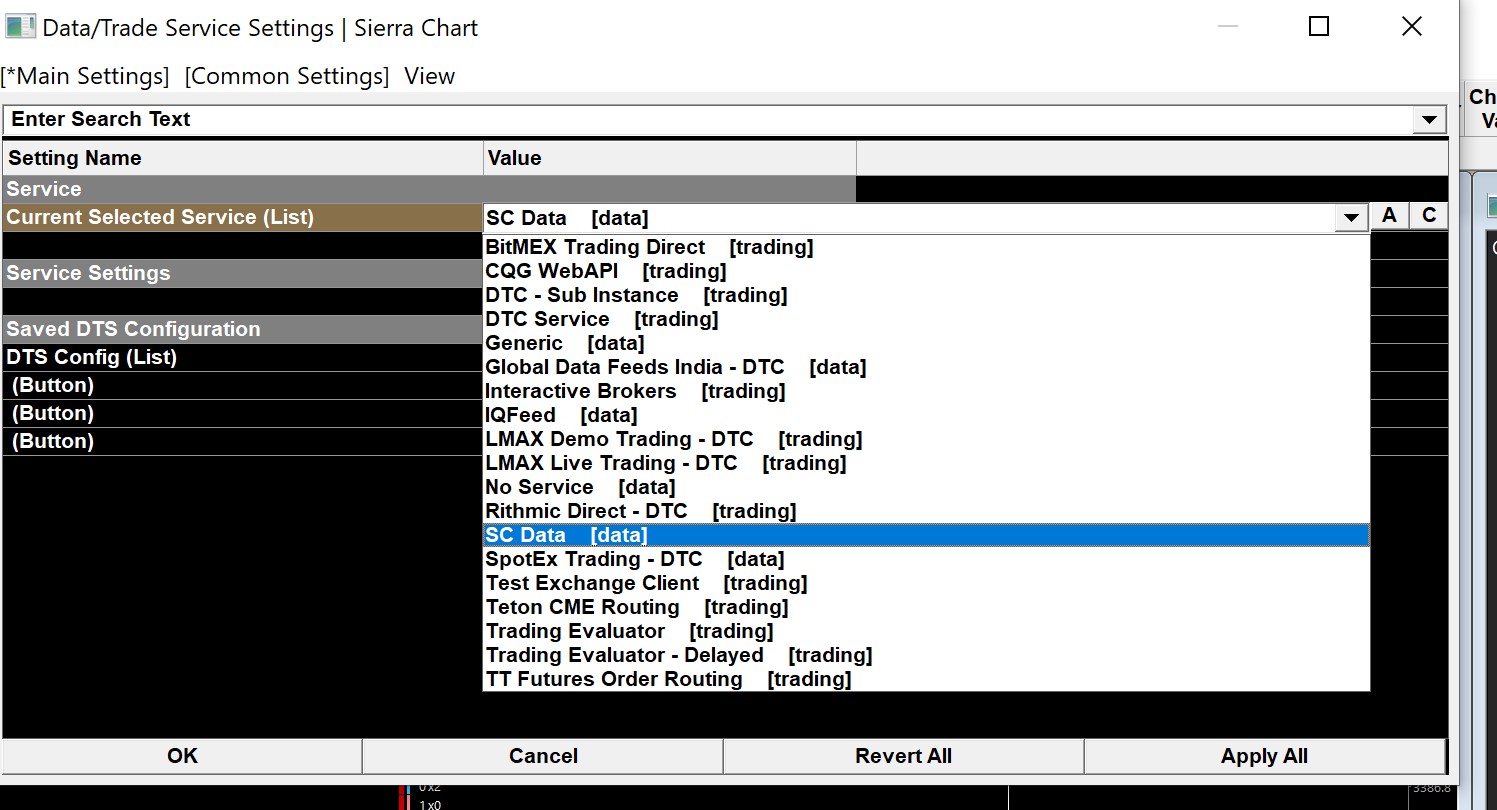Click the Enter Search Text field

pyautogui.click(x=709, y=119)
